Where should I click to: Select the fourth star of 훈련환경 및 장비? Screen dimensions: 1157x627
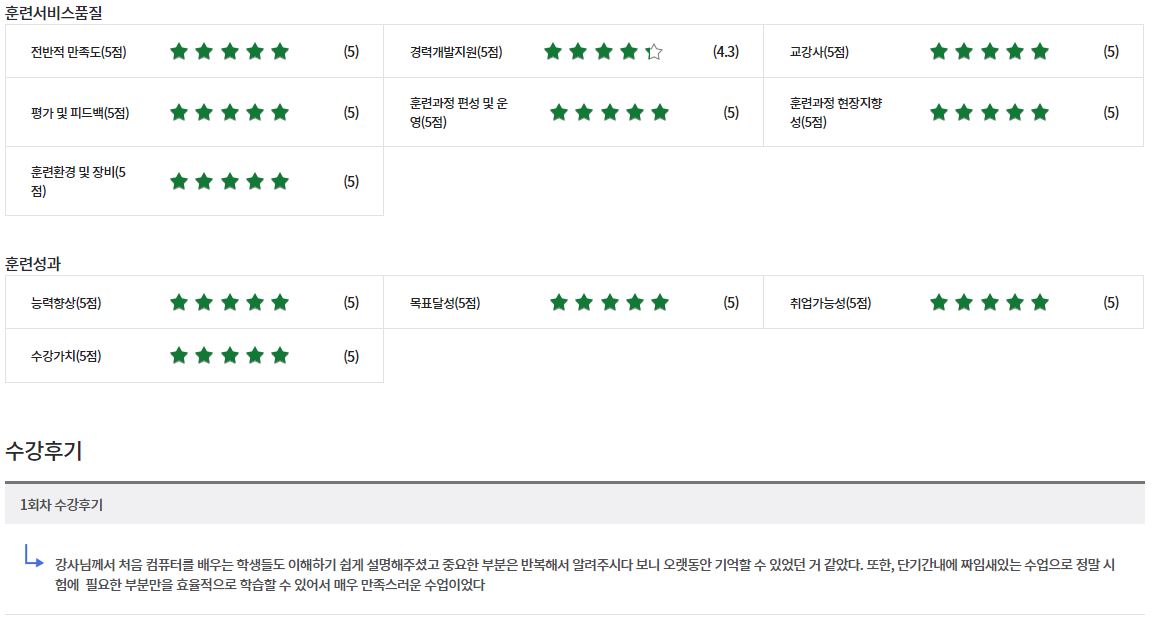(x=255, y=182)
